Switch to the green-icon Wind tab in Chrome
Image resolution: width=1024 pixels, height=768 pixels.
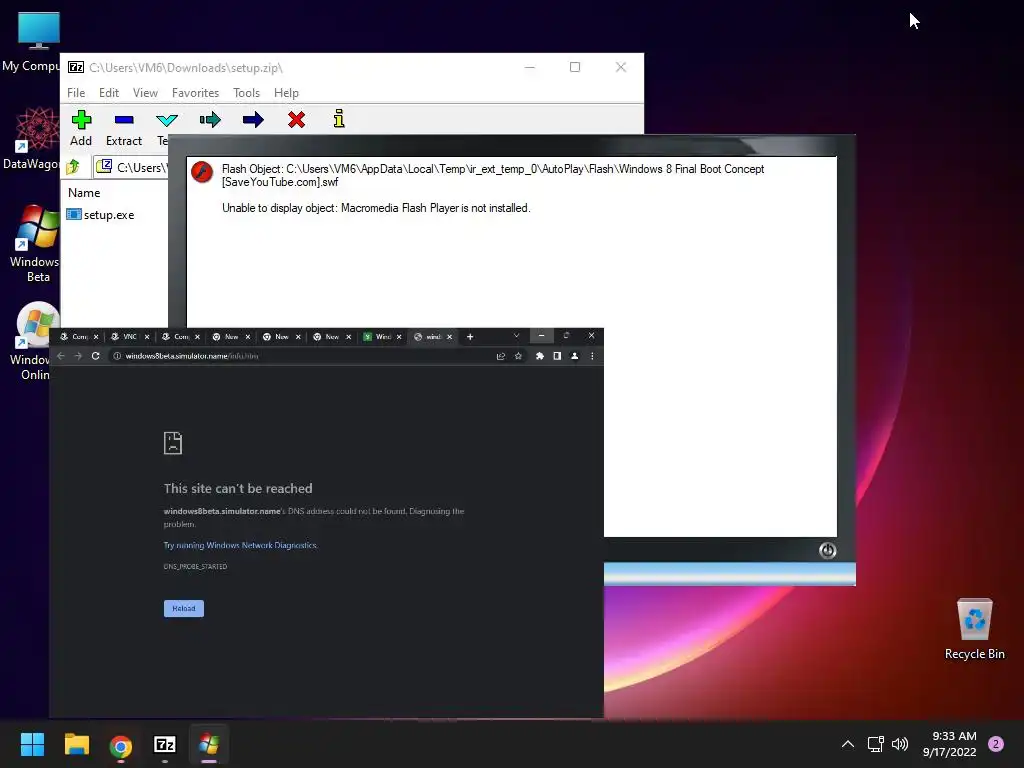[x=383, y=337]
